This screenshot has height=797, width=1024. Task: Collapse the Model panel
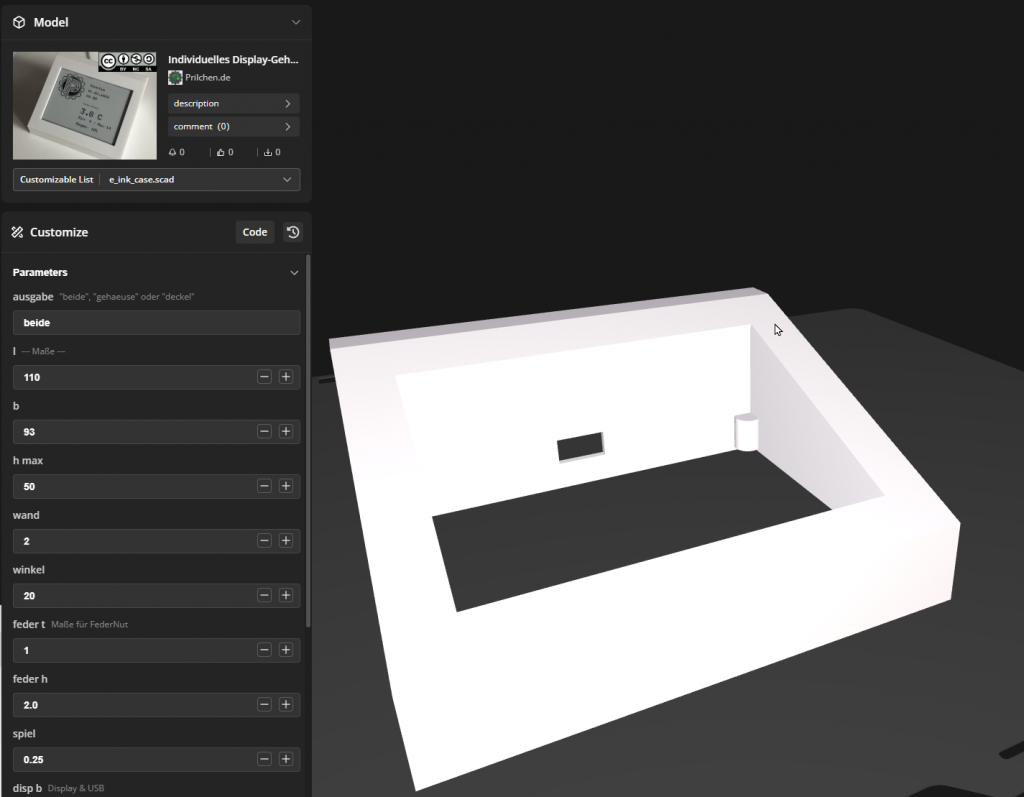tap(295, 22)
